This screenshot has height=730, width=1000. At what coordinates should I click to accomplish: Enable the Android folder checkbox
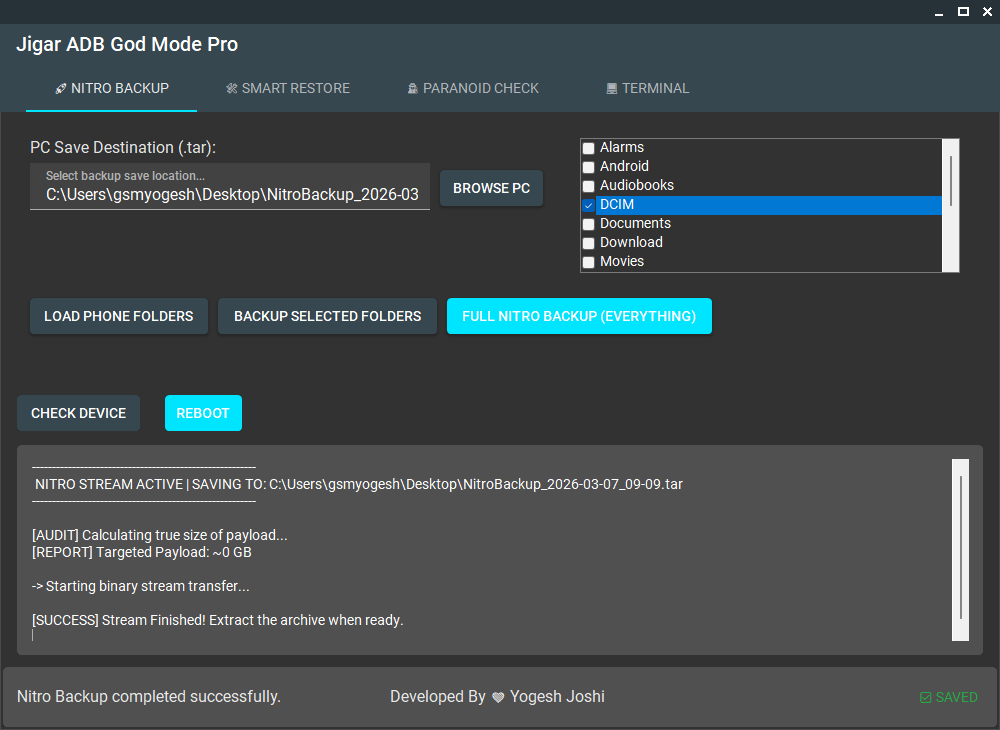tap(589, 167)
